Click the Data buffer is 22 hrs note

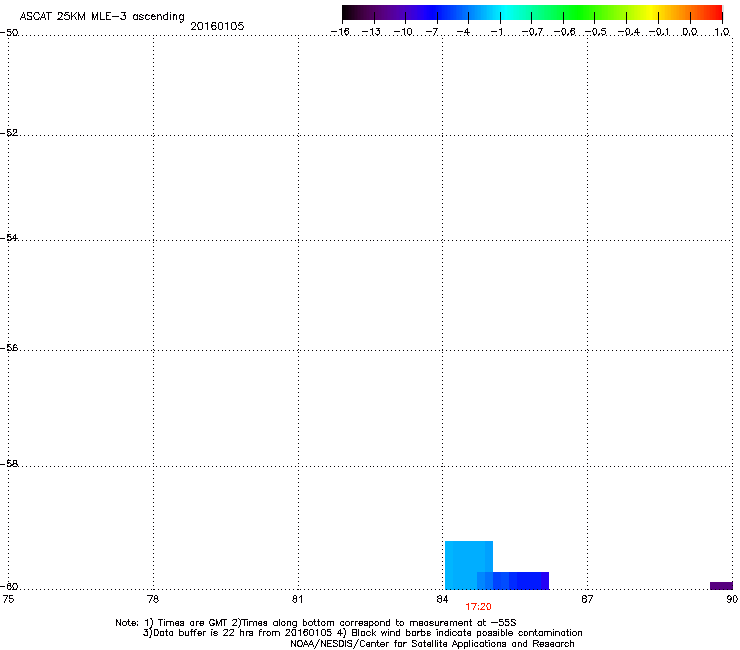pyautogui.click(x=362, y=633)
